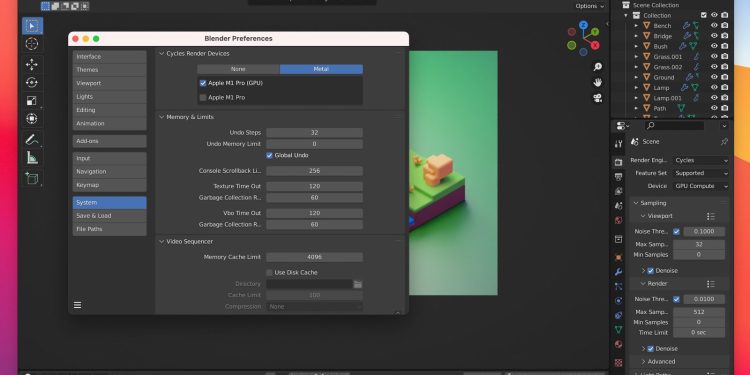Click the green Y axis gizmo

click(595, 32)
